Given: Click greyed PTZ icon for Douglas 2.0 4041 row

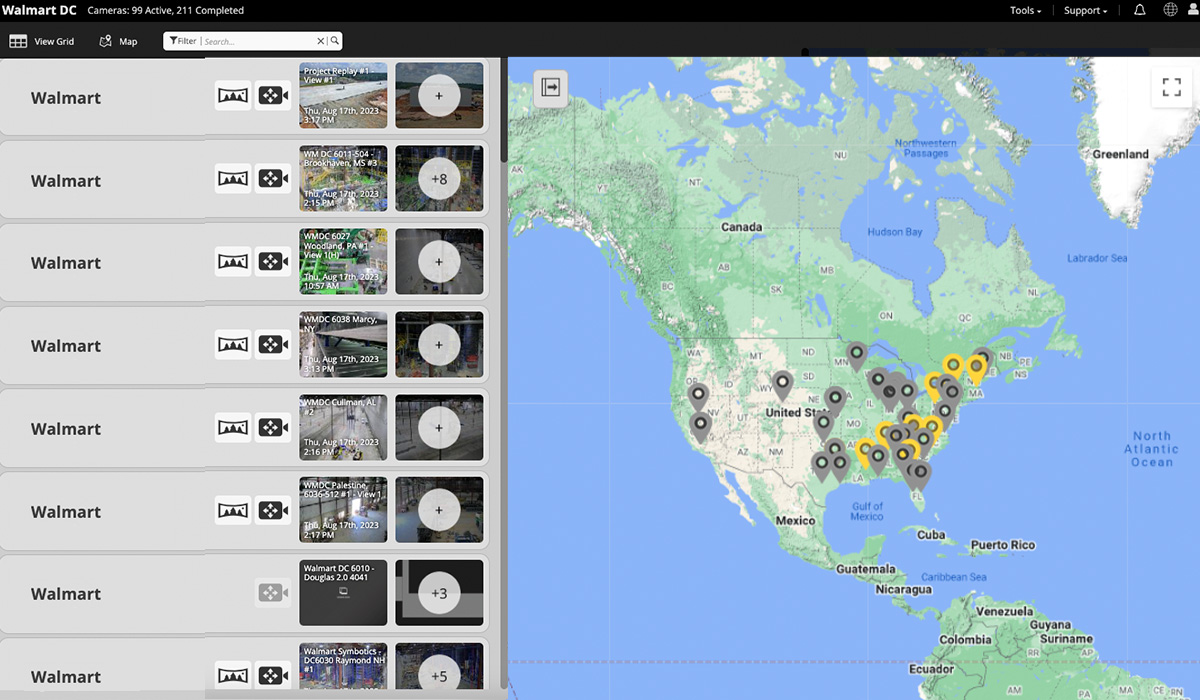Looking at the screenshot, I should coord(272,593).
